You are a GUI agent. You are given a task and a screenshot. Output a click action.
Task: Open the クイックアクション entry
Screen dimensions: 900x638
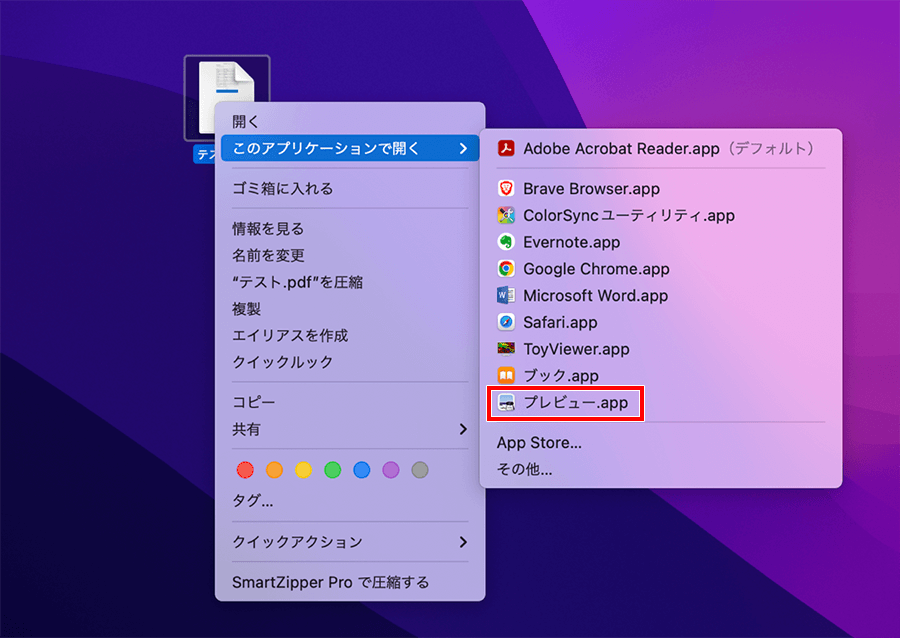pyautogui.click(x=350, y=542)
